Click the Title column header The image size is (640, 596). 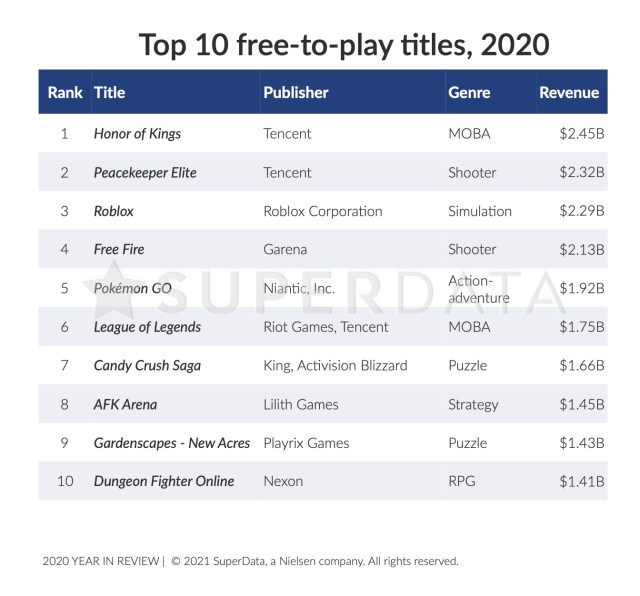point(109,92)
